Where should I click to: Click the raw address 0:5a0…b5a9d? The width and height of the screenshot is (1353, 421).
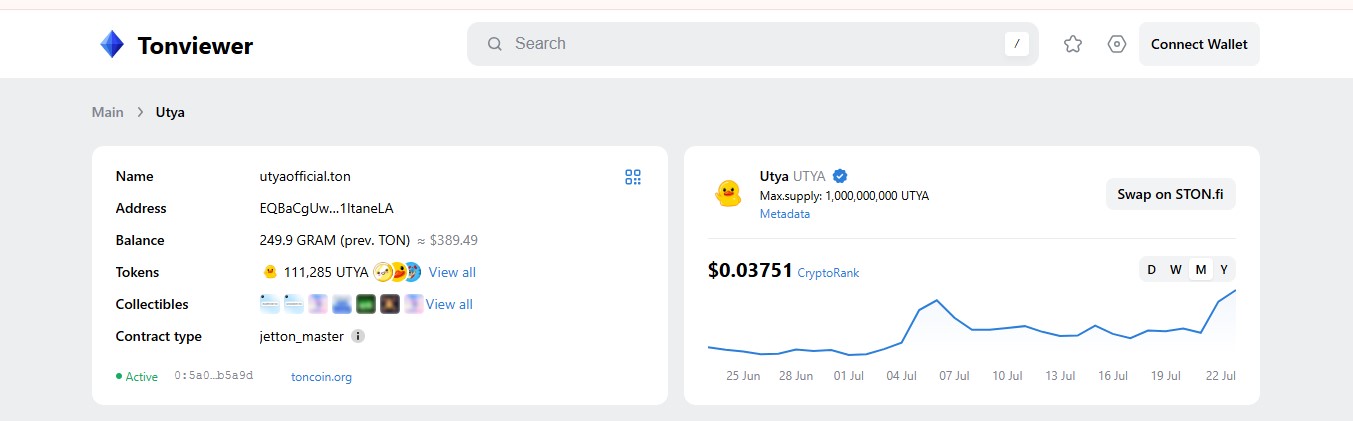(214, 376)
